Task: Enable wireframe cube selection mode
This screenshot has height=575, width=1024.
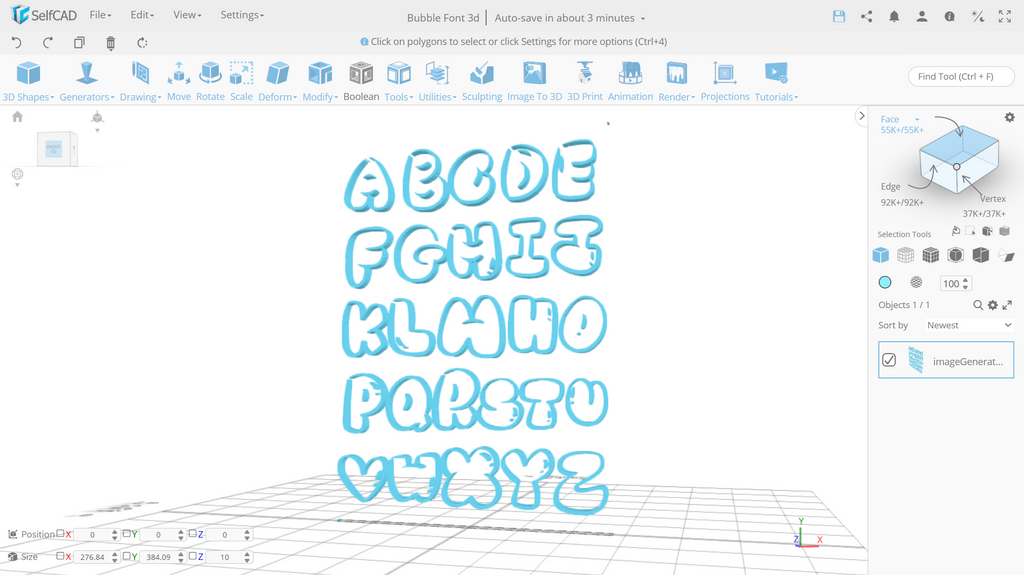Action: click(x=905, y=255)
